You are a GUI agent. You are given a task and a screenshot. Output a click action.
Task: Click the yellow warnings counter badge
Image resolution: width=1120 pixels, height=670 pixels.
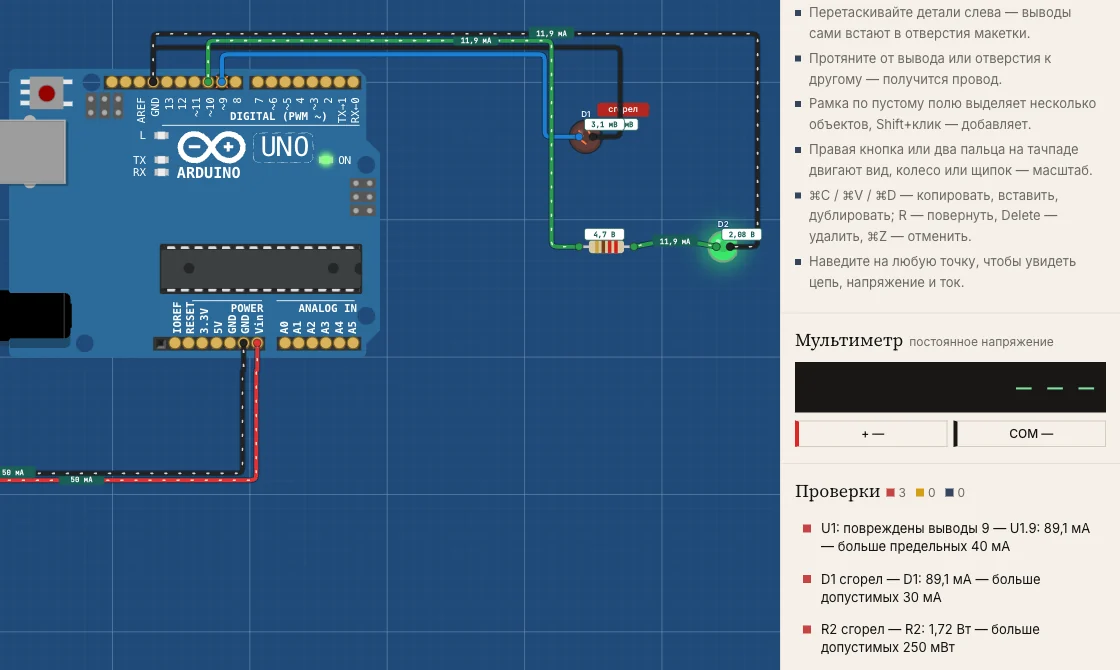[x=925, y=493]
